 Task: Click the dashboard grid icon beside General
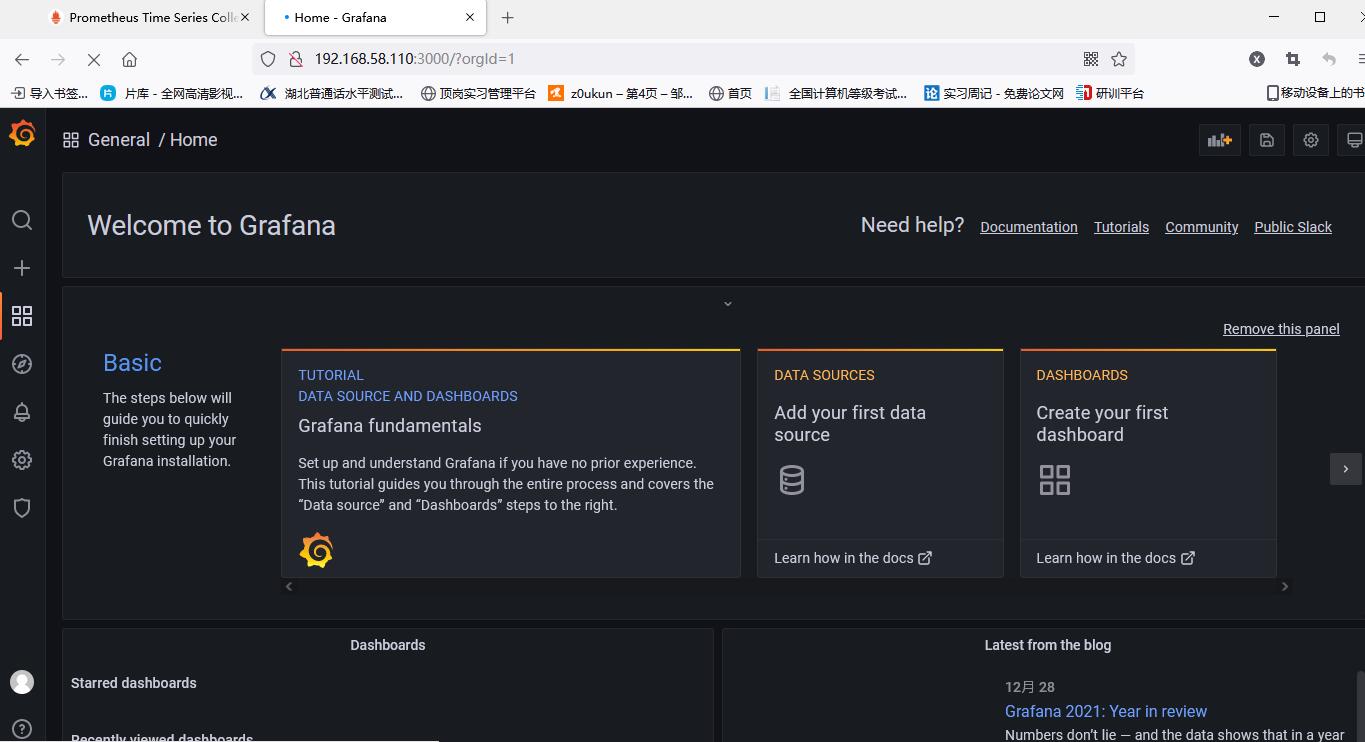71,140
